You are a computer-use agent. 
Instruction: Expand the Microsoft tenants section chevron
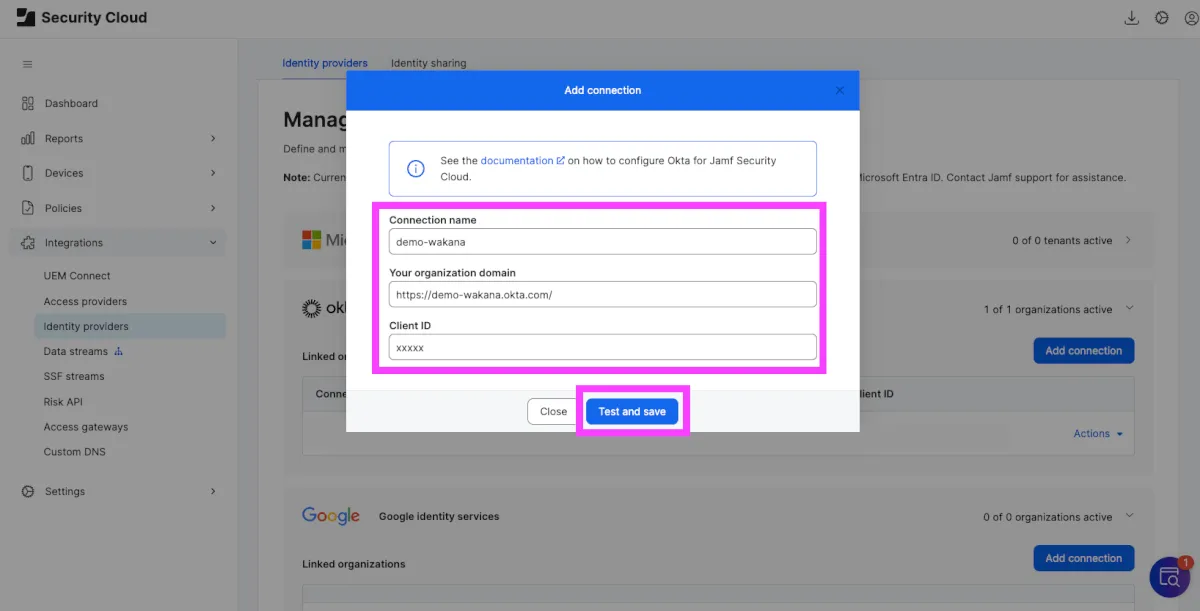(x=1129, y=240)
